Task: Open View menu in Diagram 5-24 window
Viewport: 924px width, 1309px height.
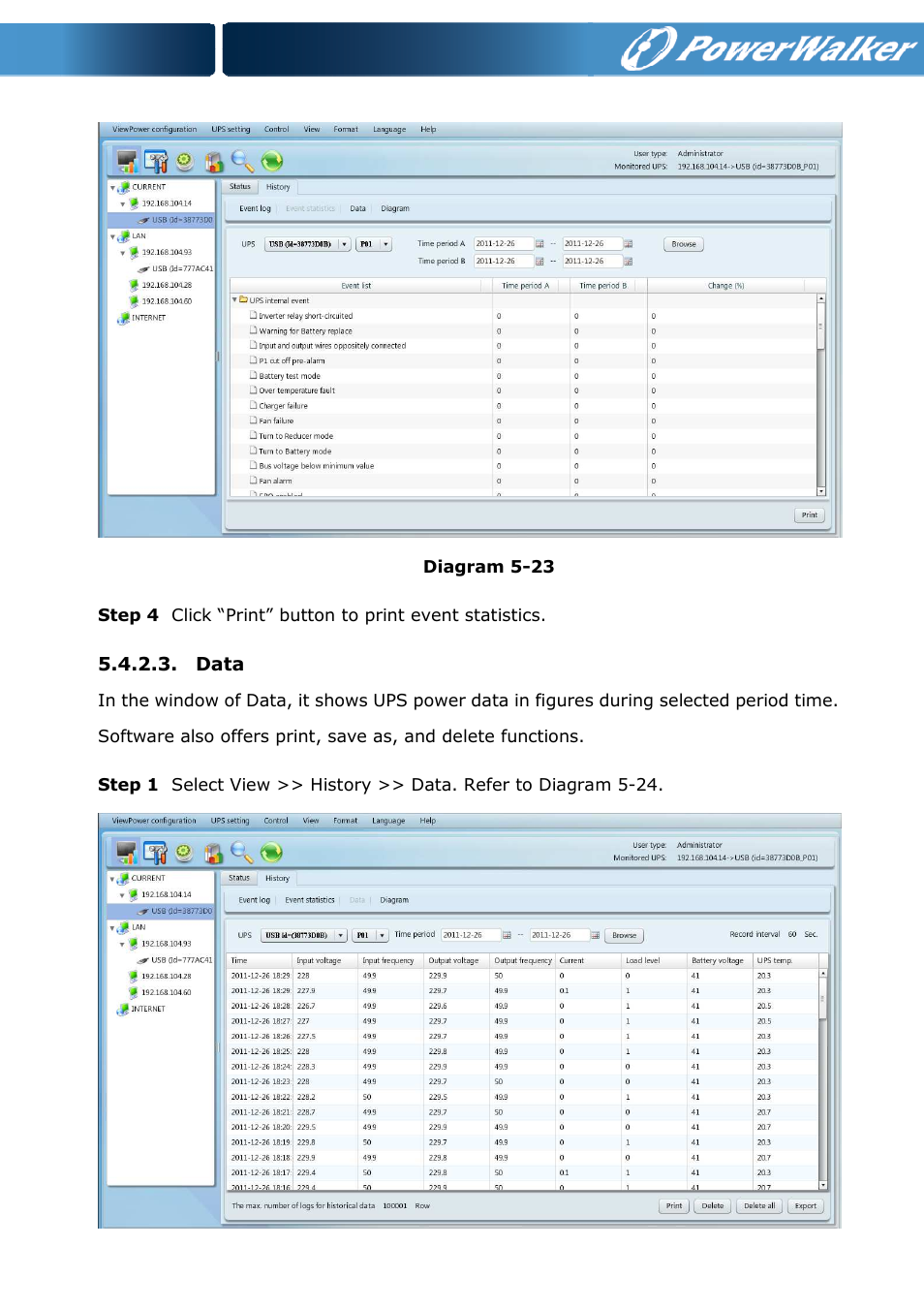Action: click(x=311, y=821)
